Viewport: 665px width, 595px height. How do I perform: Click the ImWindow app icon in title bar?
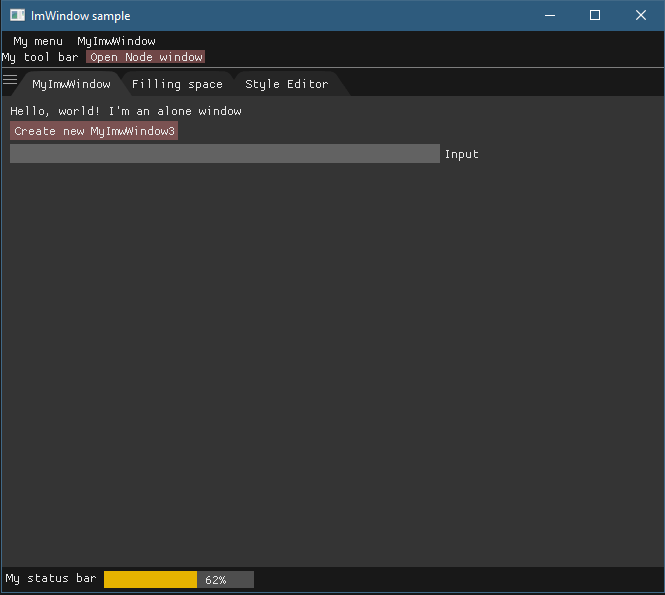click(17, 15)
